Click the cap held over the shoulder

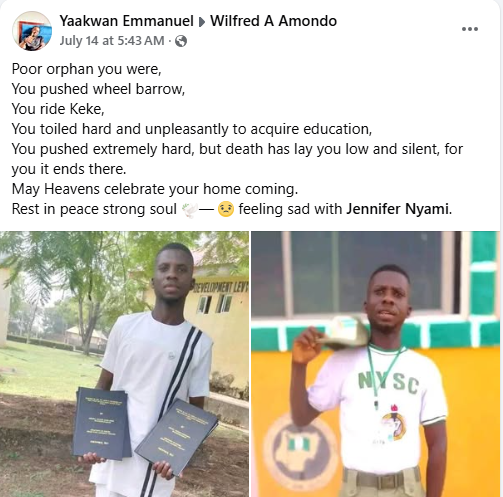click(x=345, y=332)
